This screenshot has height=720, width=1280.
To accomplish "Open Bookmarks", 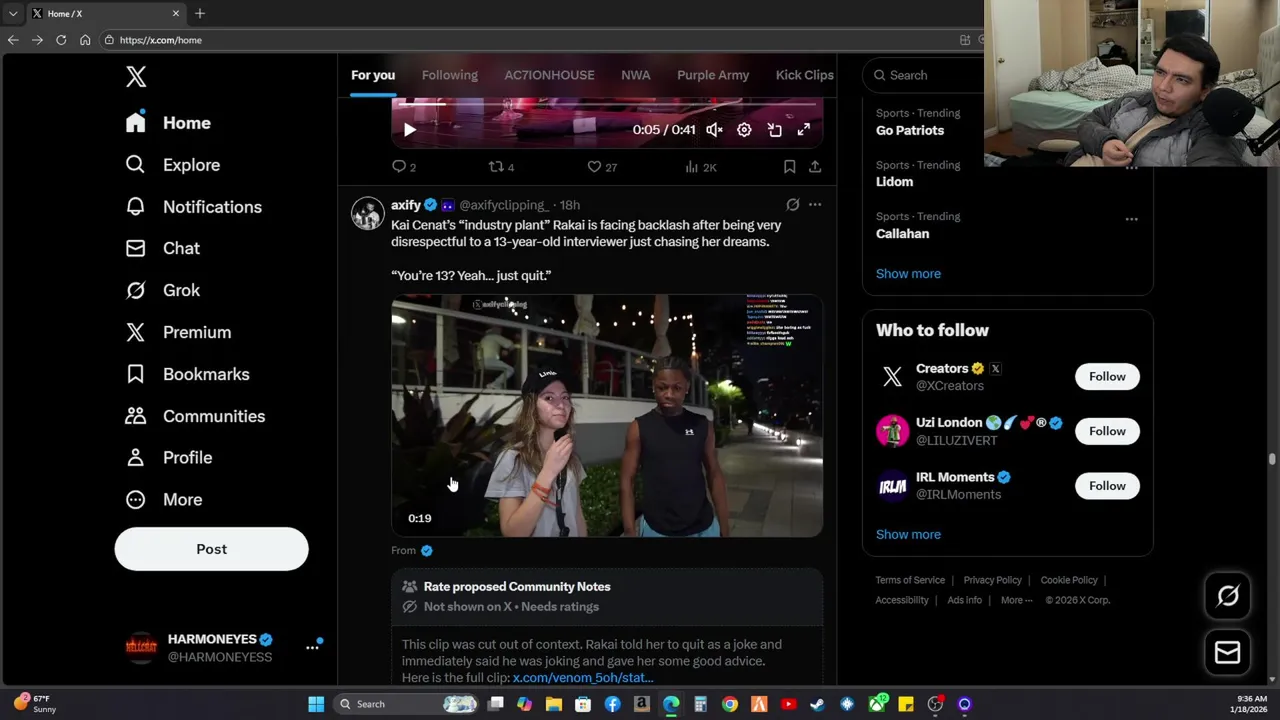I will coord(187,374).
